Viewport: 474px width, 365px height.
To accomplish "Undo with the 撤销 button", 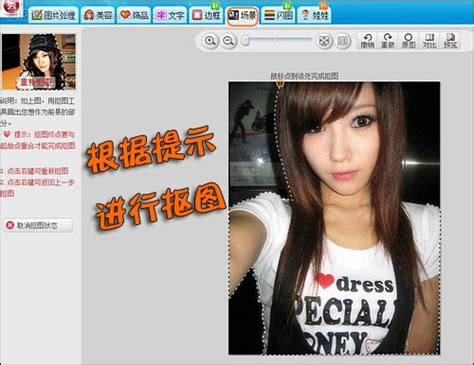I will coord(367,41).
